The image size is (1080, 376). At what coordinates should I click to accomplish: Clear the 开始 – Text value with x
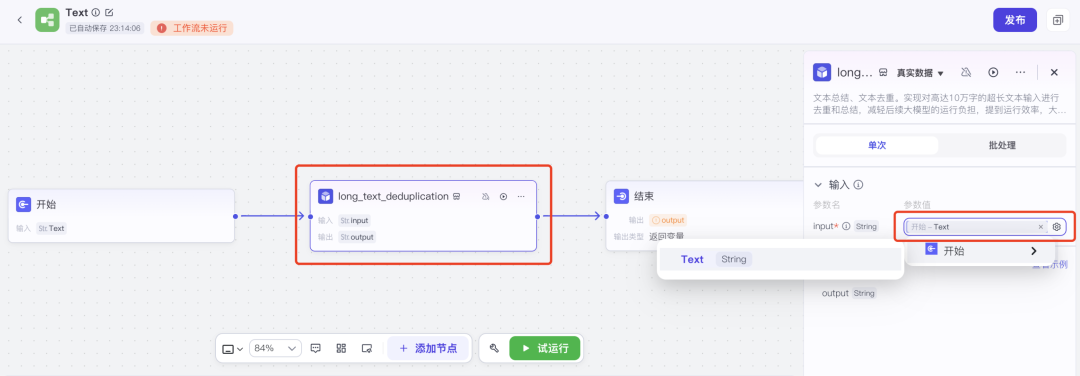point(1041,227)
